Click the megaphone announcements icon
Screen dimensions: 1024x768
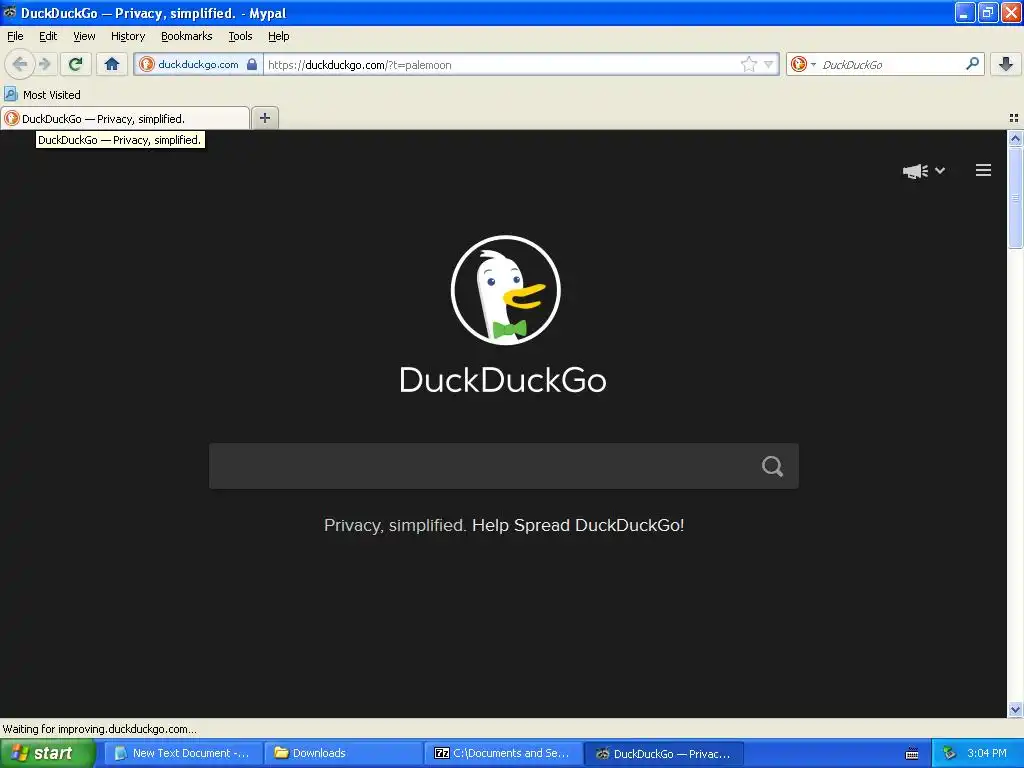pos(915,171)
